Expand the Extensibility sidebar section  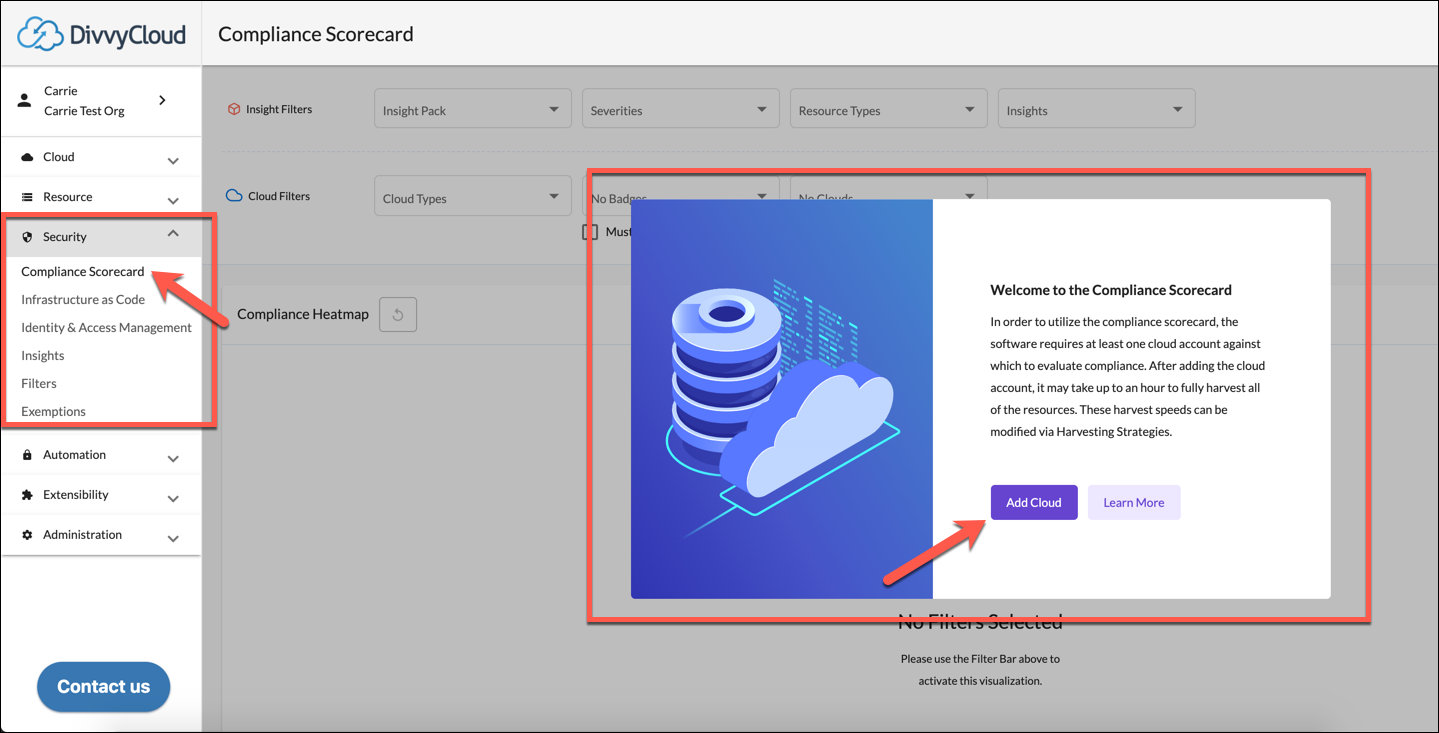[x=173, y=499]
